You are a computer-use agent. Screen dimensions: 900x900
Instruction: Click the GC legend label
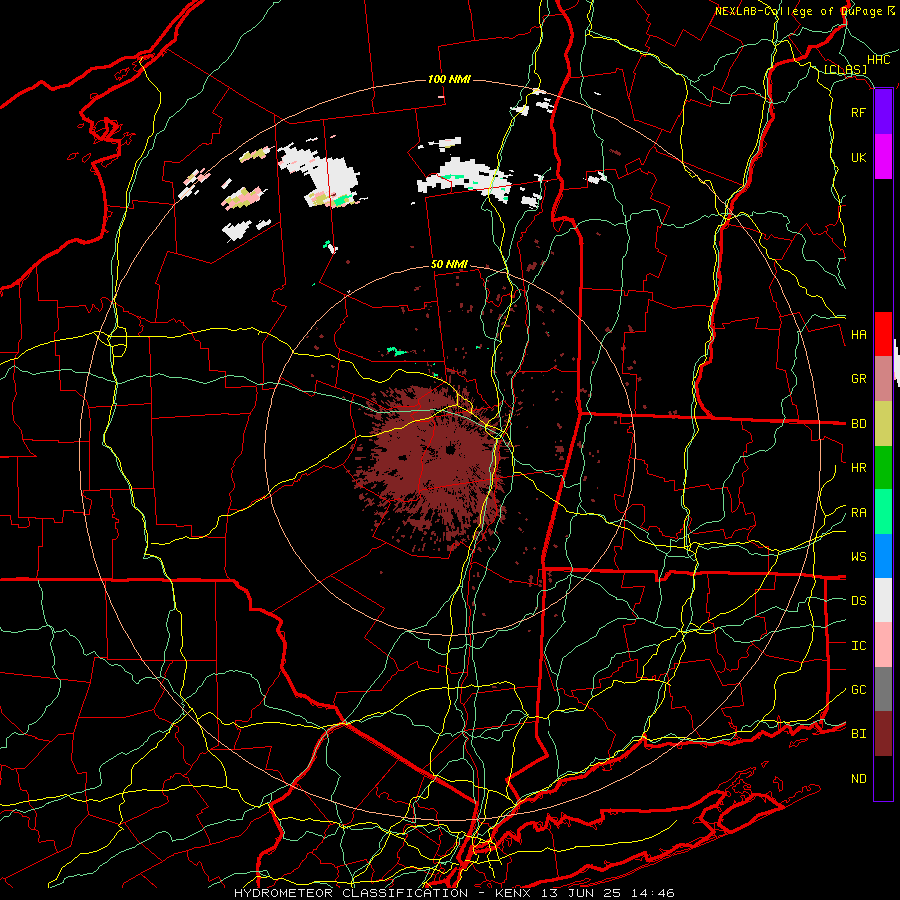(x=858, y=690)
